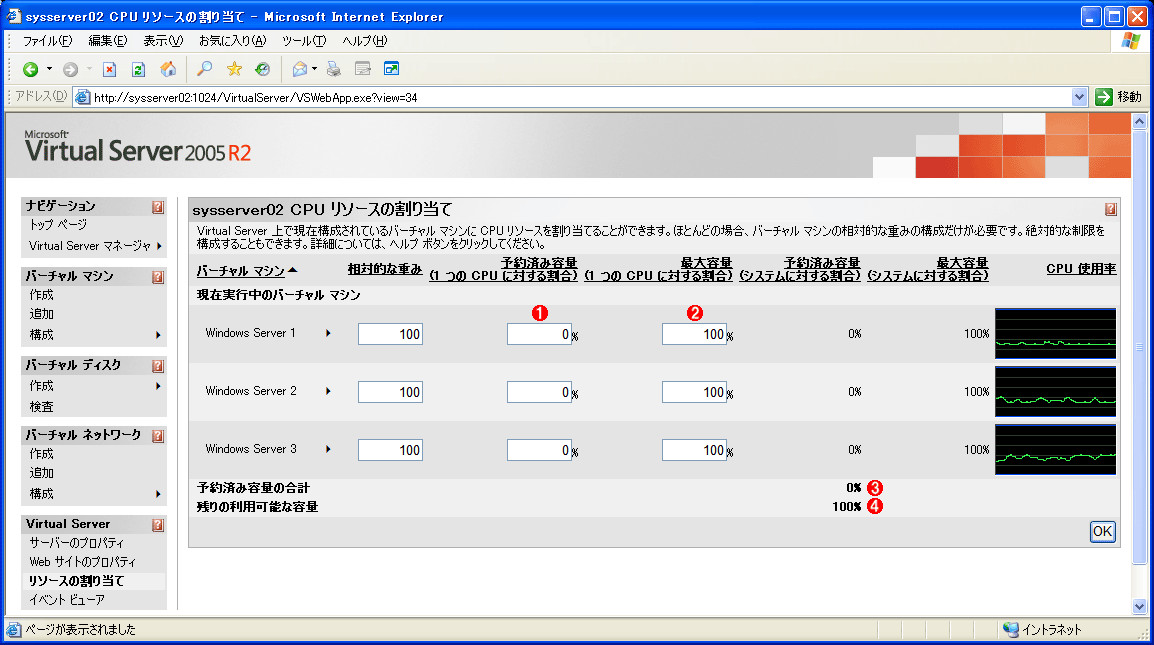Refresh the page using the Refresh icon
1154x645 pixels.
[138, 69]
